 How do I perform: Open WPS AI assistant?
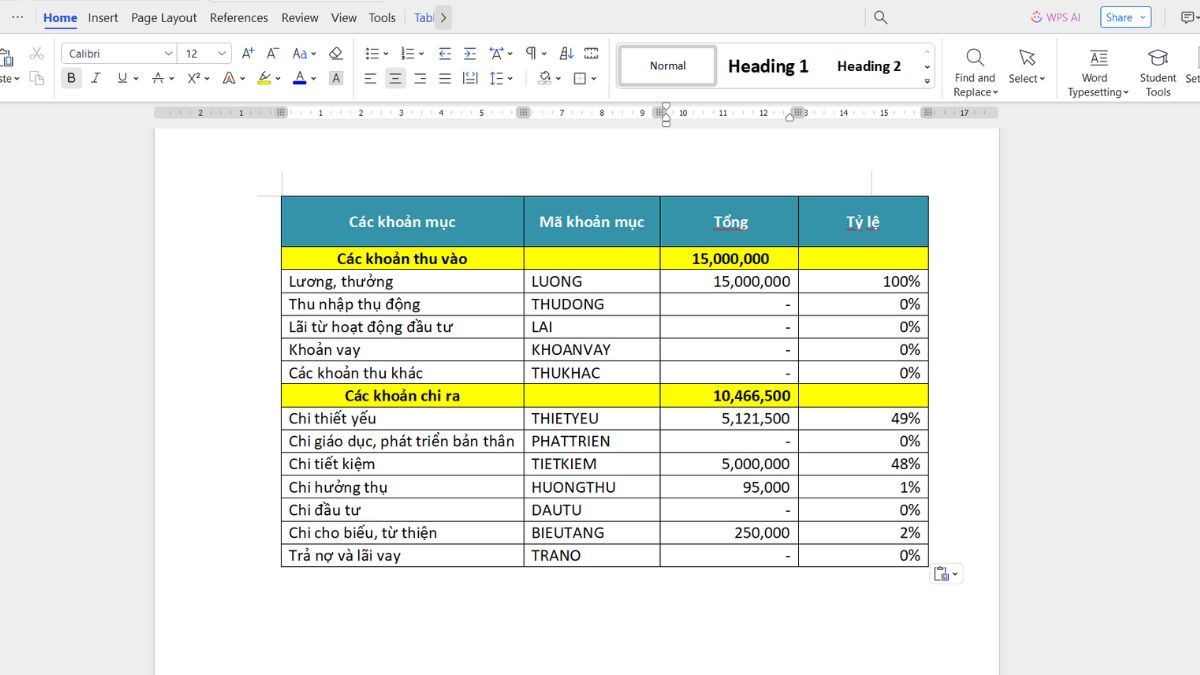[1056, 17]
